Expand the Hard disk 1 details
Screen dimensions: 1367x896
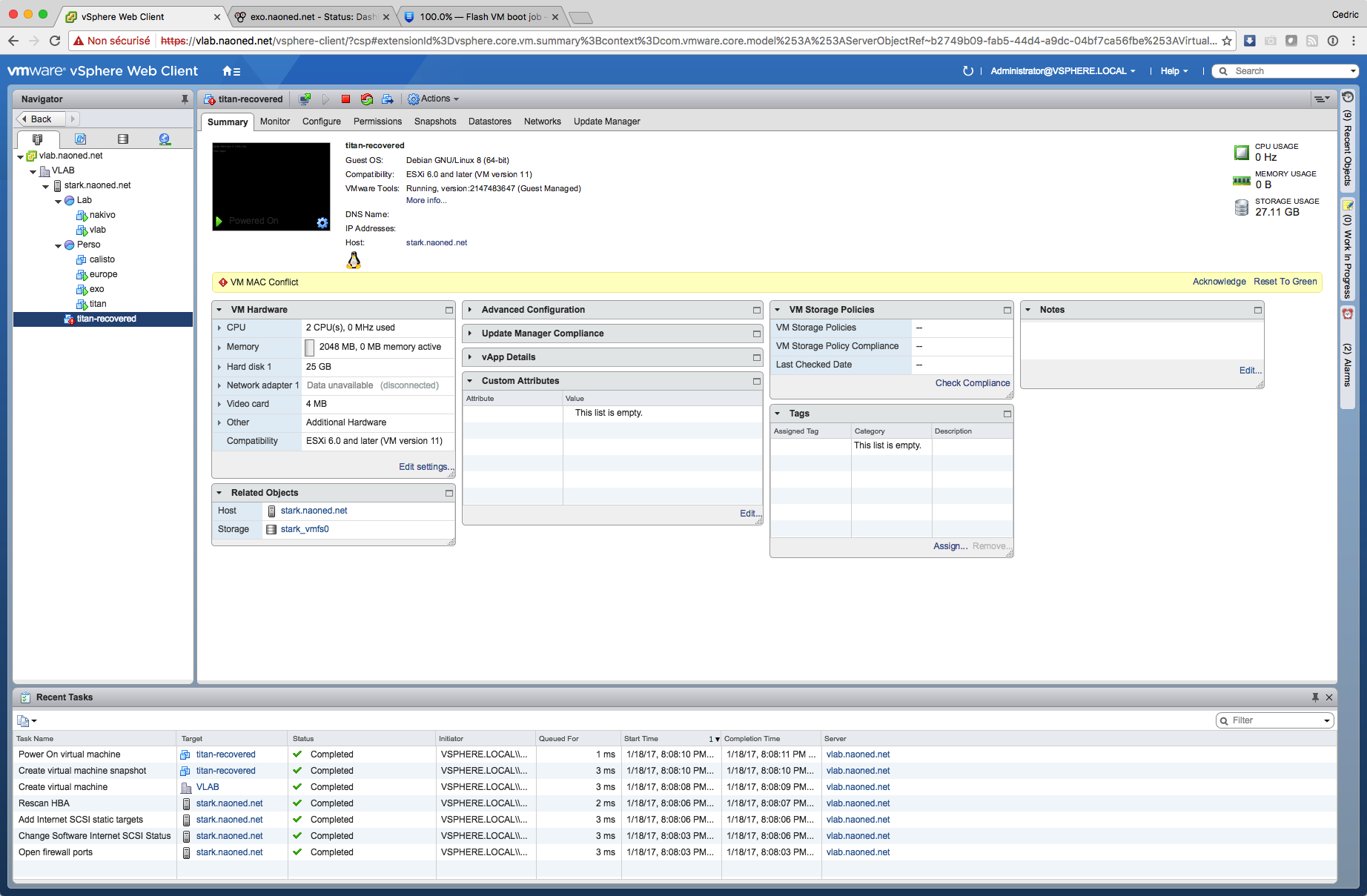point(219,367)
